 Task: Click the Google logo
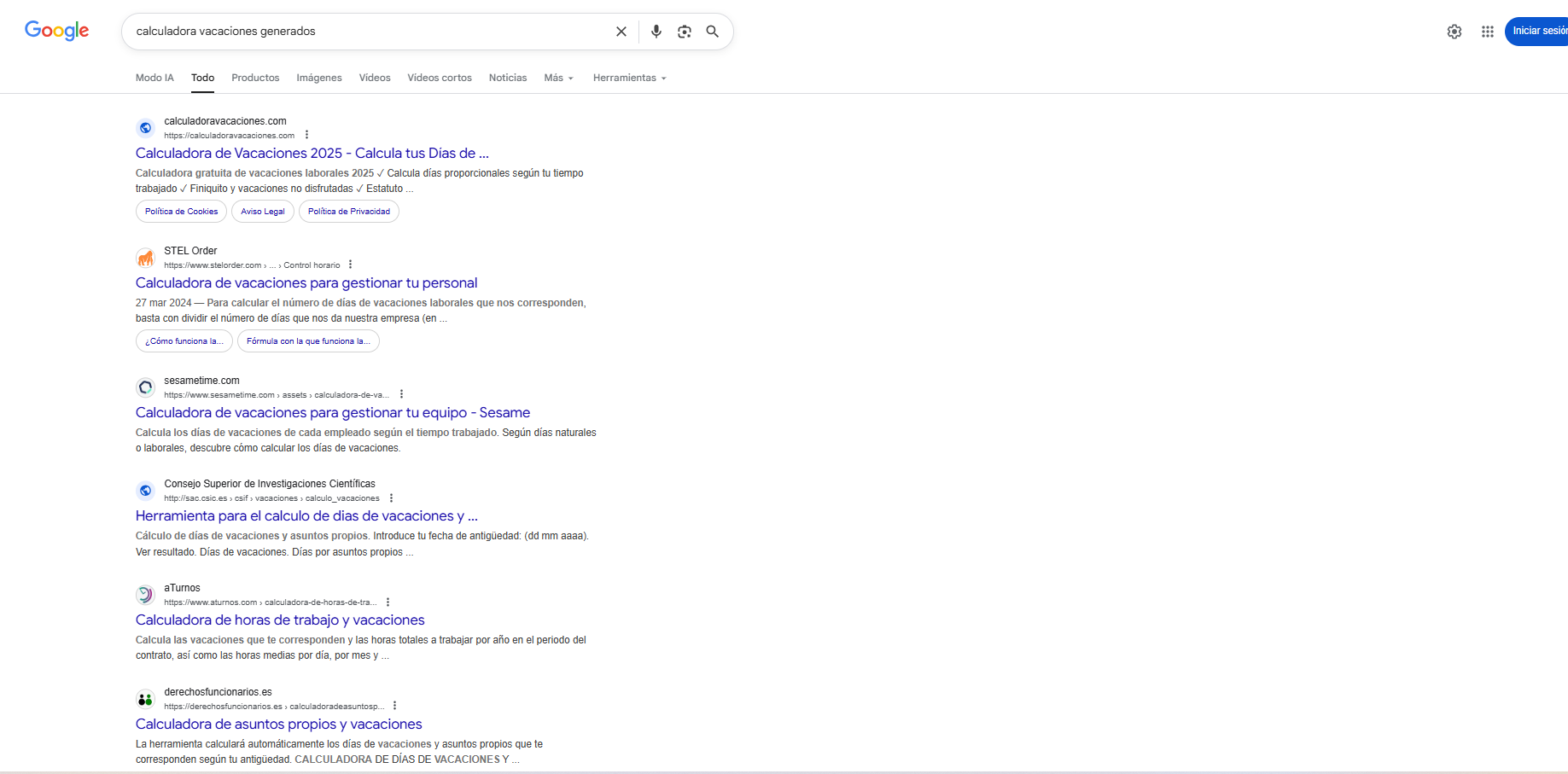tap(56, 31)
